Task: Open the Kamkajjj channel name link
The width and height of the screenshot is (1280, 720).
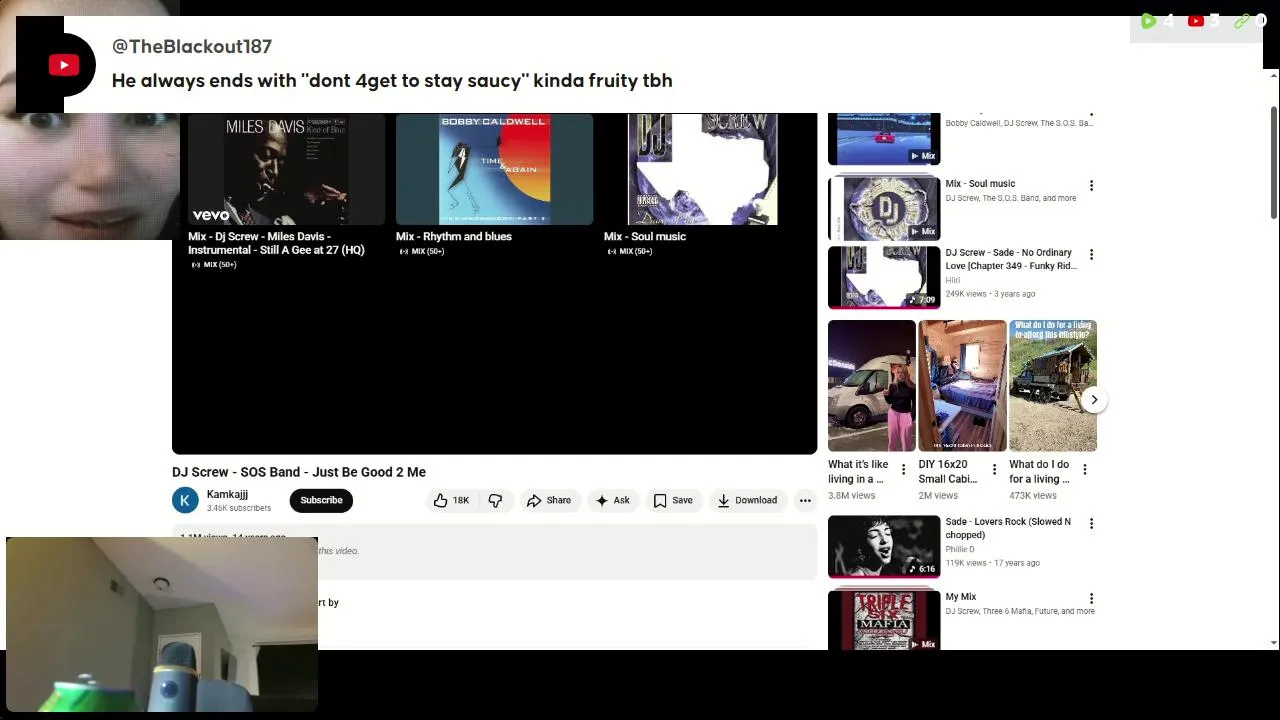Action: tap(227, 494)
